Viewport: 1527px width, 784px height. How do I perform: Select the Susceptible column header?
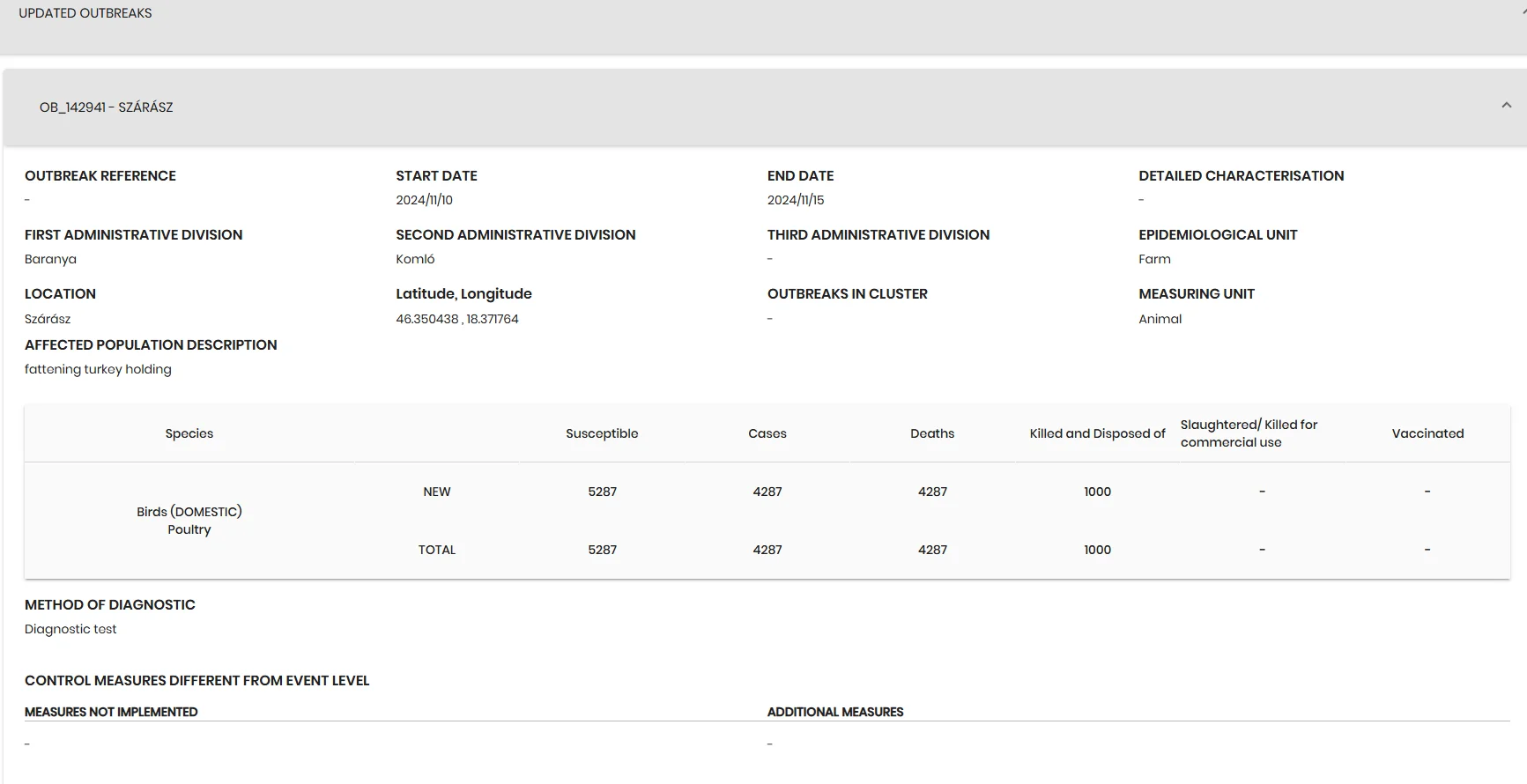[x=602, y=433]
